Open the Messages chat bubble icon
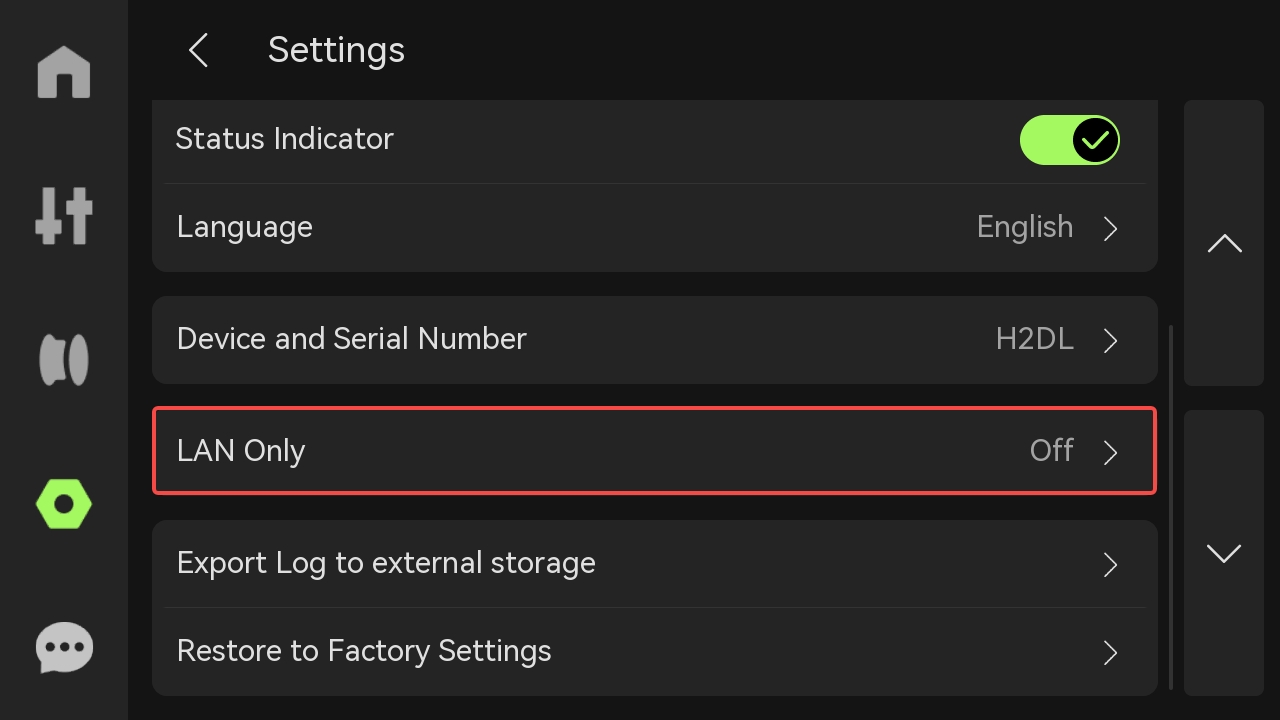1280x720 pixels. tap(64, 648)
